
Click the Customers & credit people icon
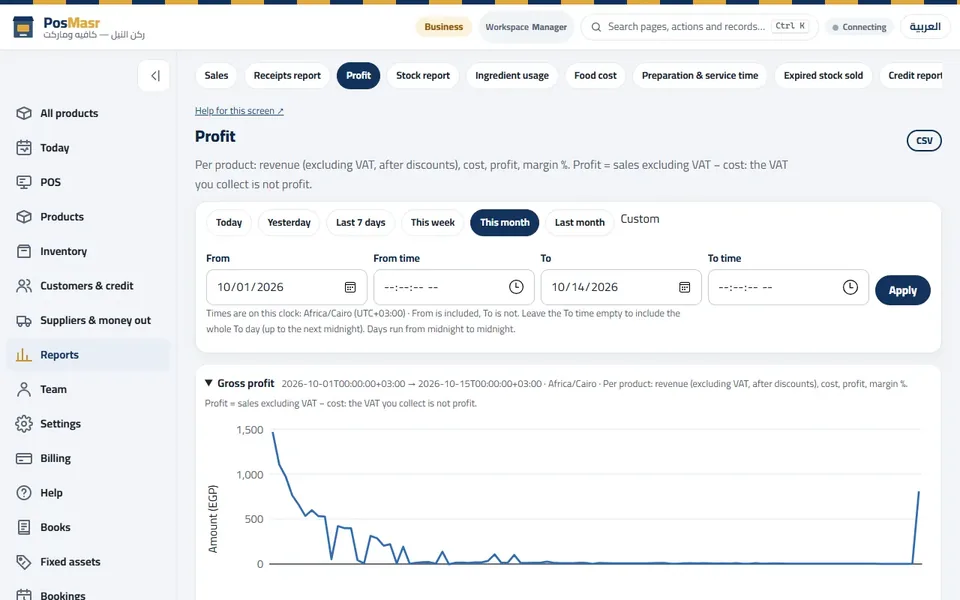coord(24,286)
